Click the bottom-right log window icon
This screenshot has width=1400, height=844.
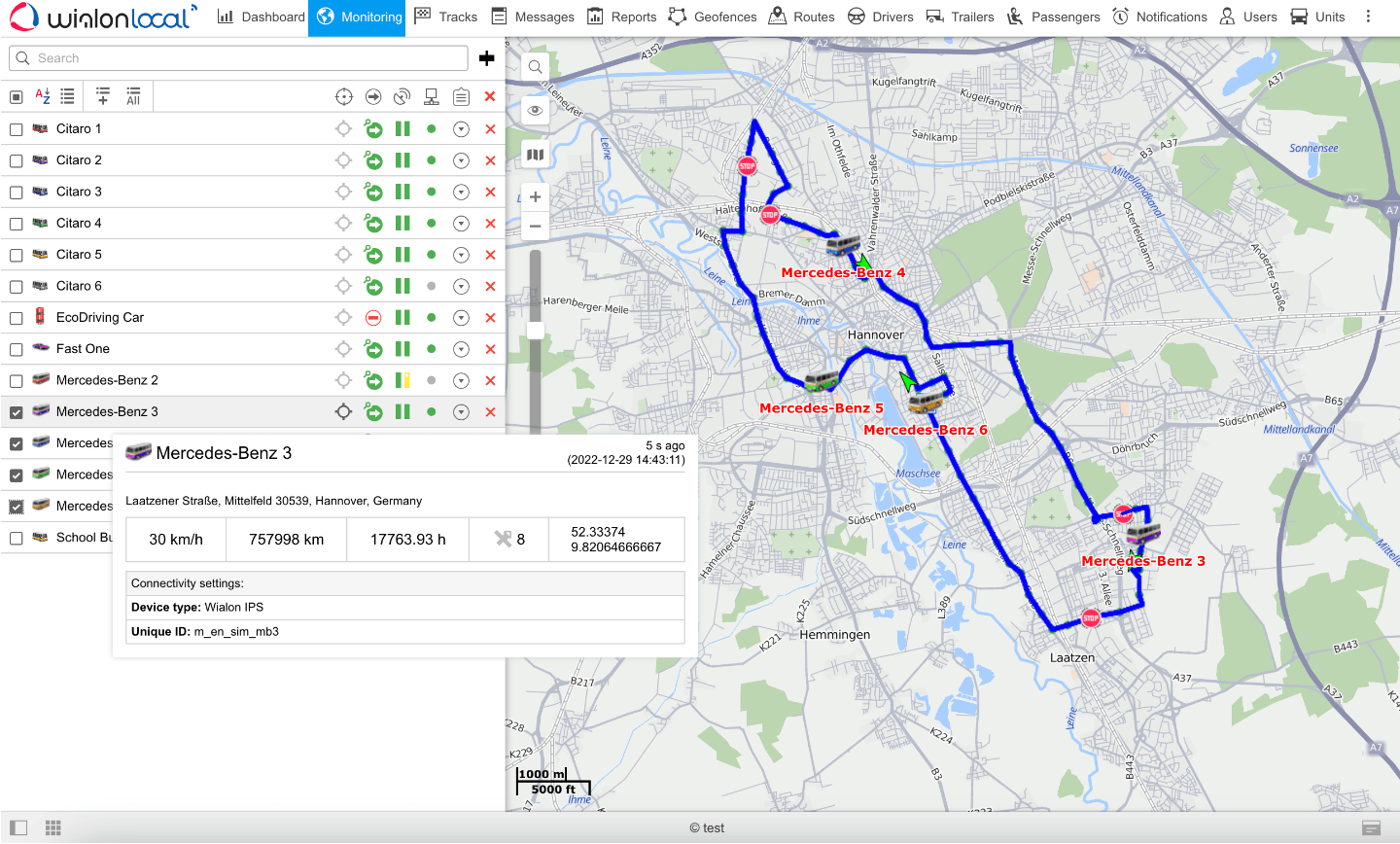point(1372,827)
